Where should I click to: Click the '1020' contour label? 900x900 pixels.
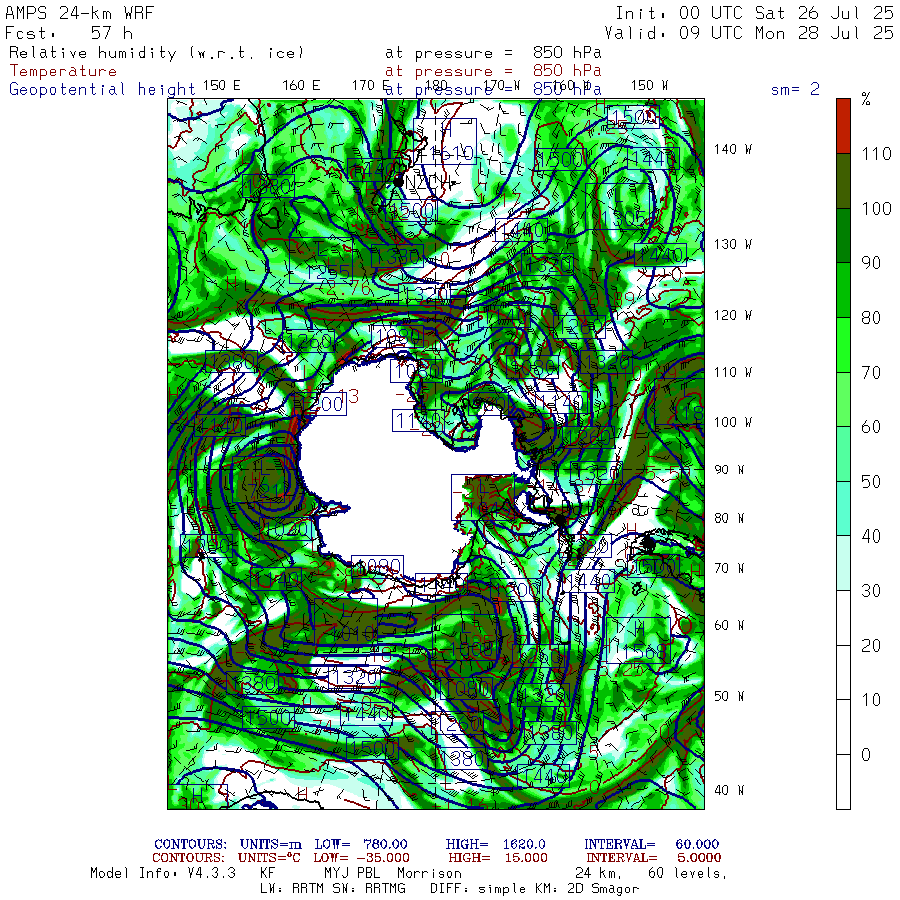[x=286, y=528]
